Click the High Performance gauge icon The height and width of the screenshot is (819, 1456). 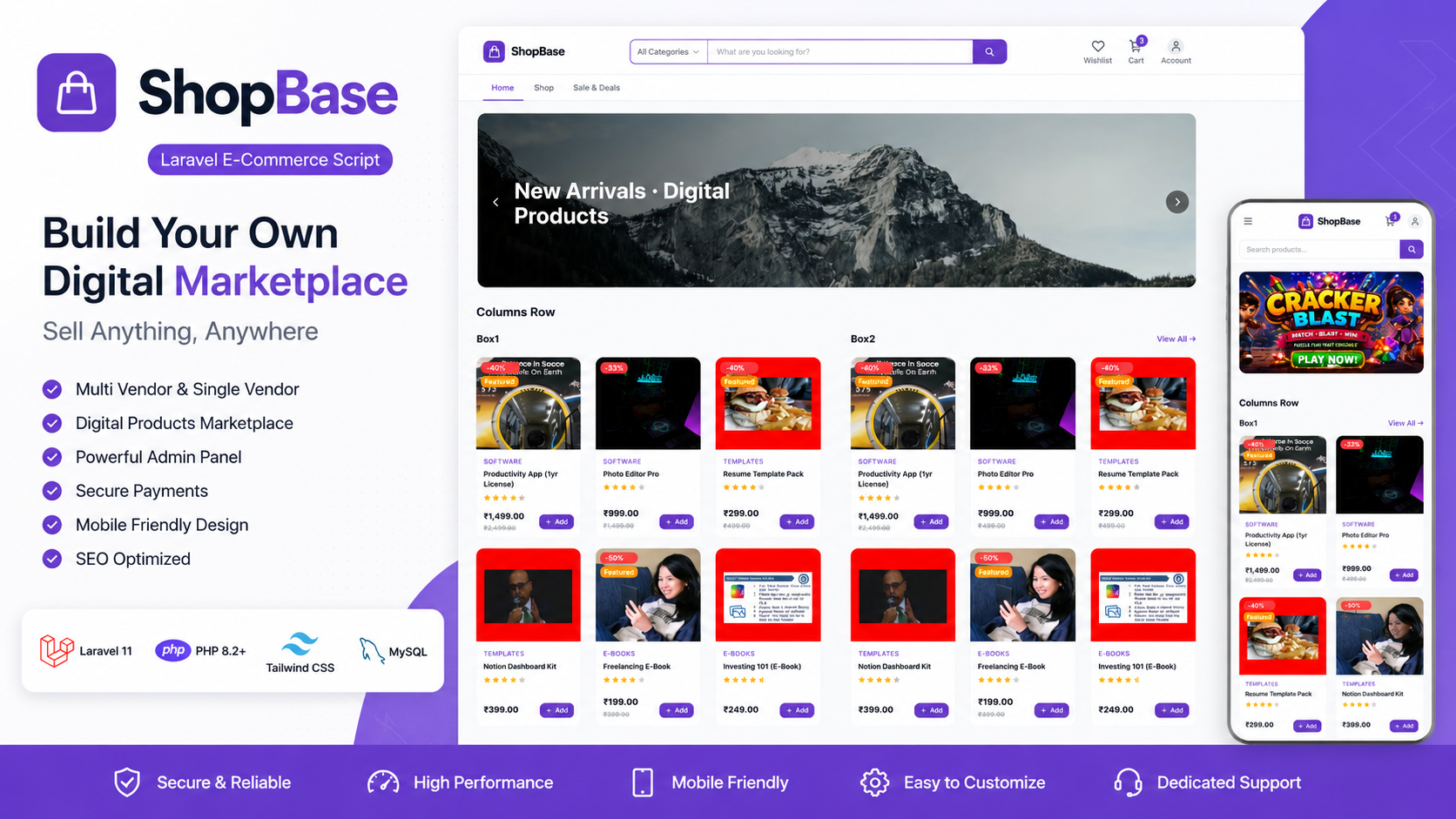[x=383, y=782]
